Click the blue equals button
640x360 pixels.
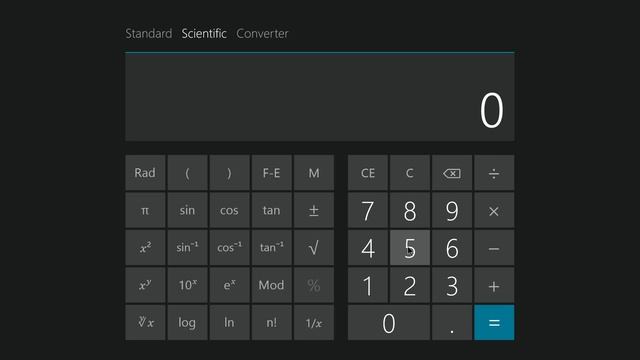pyautogui.click(x=494, y=322)
